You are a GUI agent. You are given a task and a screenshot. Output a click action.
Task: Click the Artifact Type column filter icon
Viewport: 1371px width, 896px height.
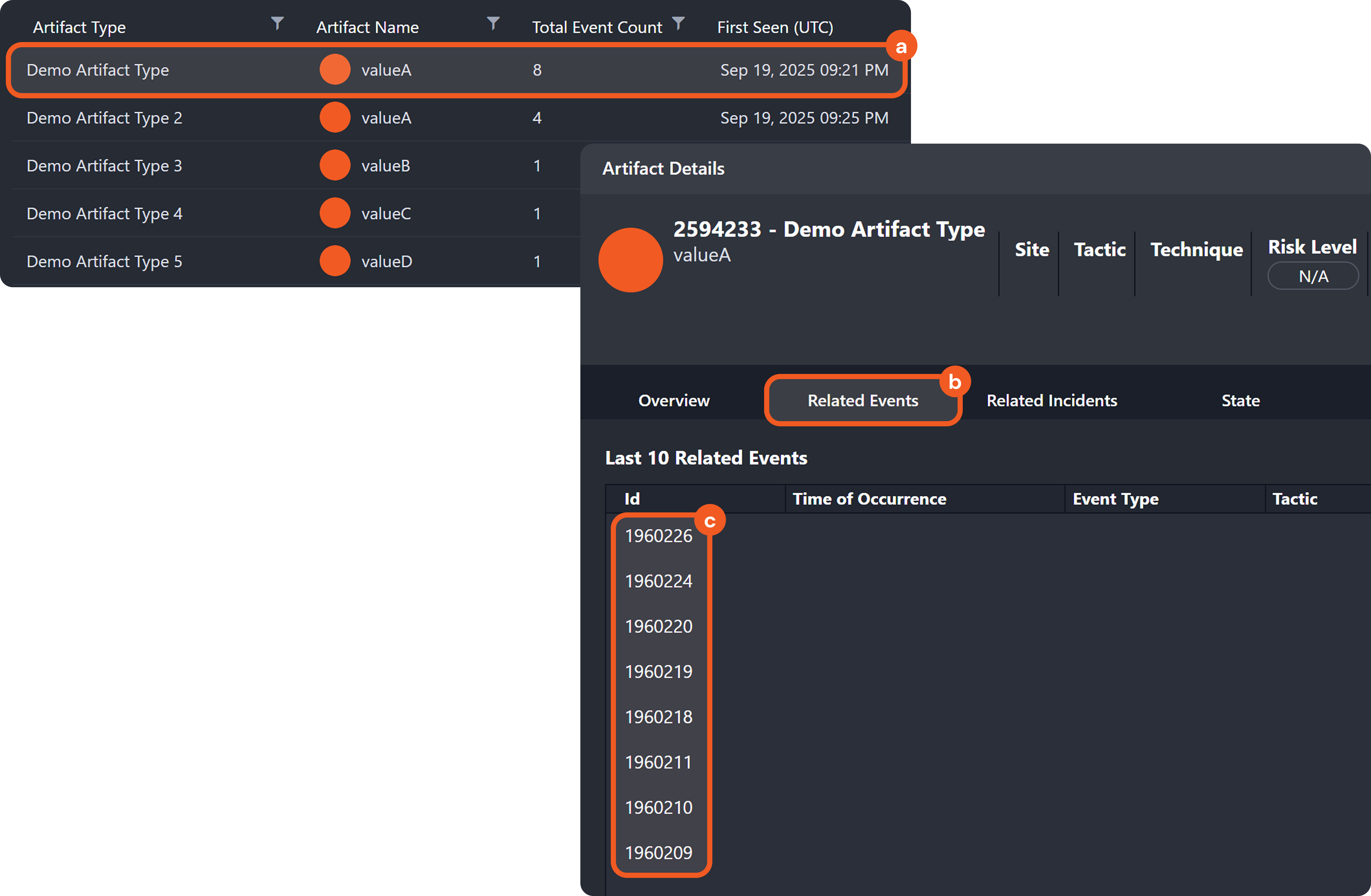pos(277,23)
